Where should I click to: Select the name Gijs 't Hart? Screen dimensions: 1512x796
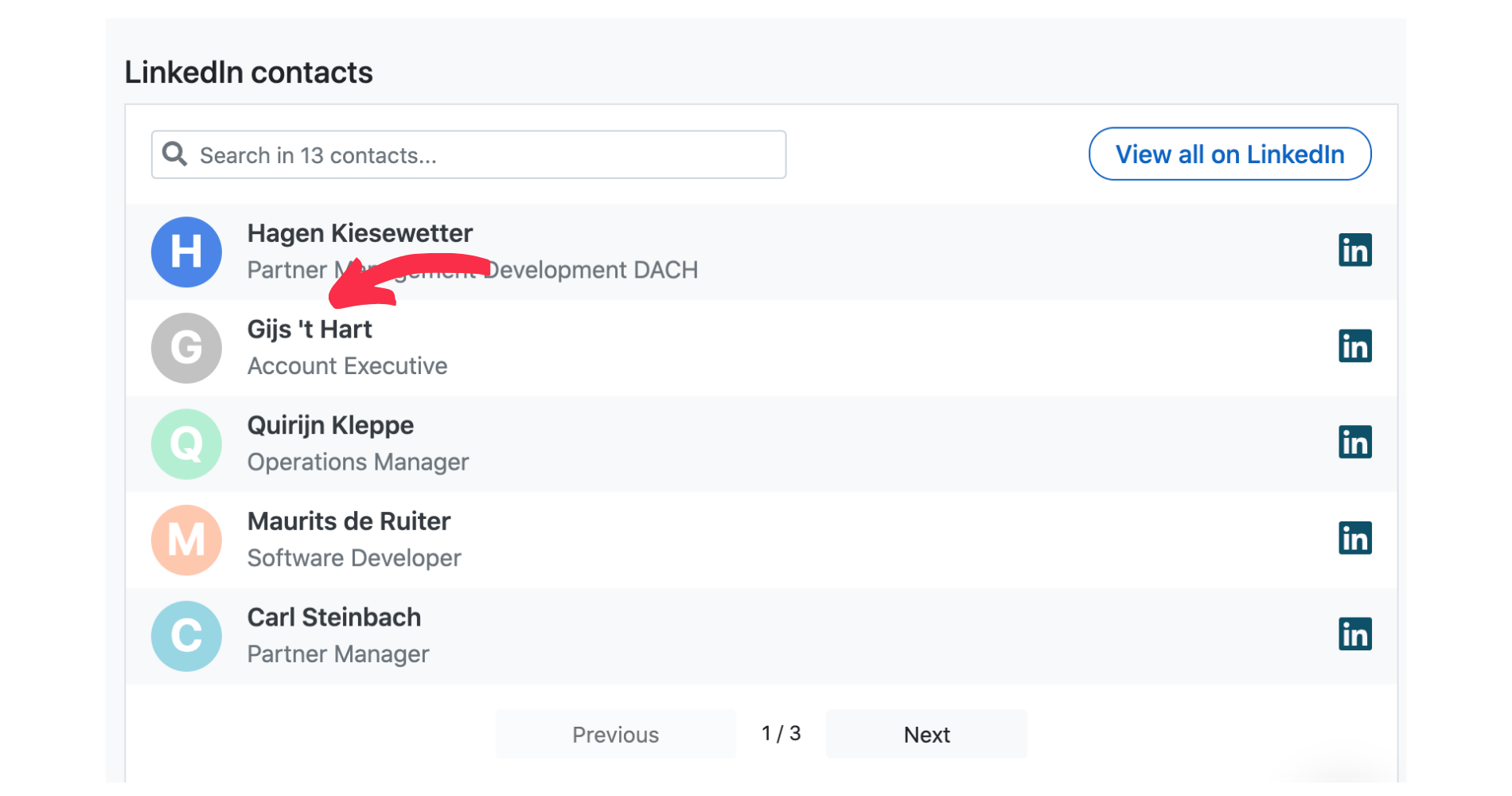tap(310, 330)
